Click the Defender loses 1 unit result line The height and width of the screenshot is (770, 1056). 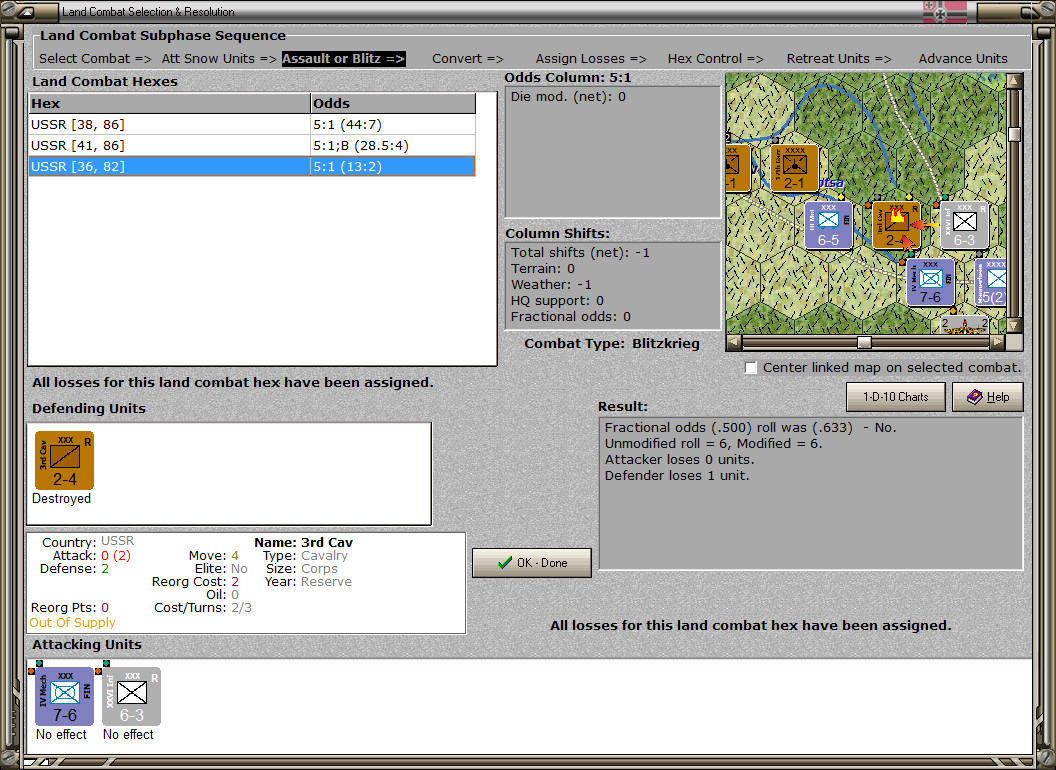(x=677, y=476)
